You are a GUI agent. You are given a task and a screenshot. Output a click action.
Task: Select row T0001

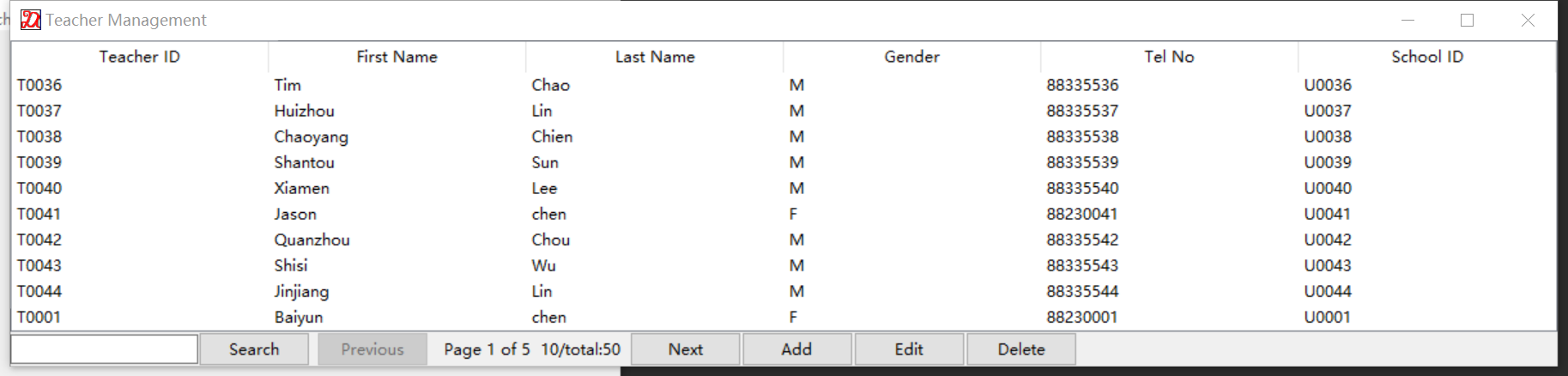[784, 317]
